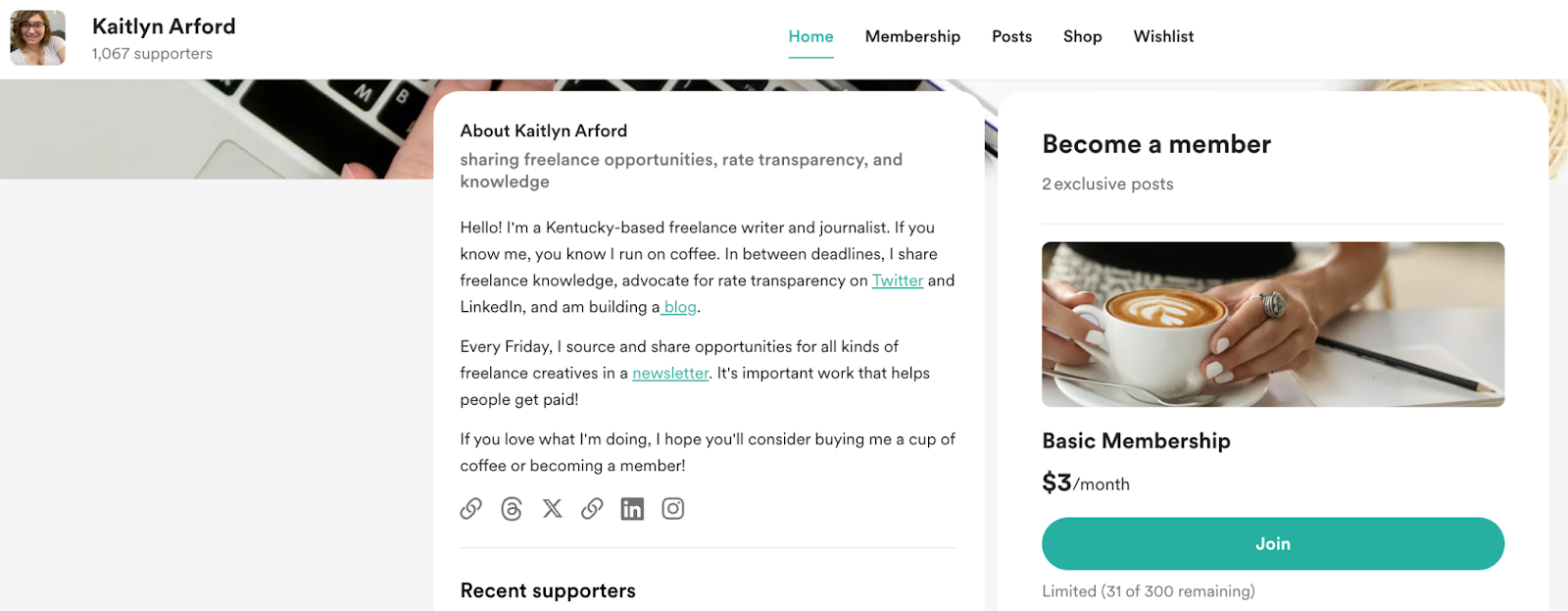
Task: Select the Home tab
Action: pos(810,36)
